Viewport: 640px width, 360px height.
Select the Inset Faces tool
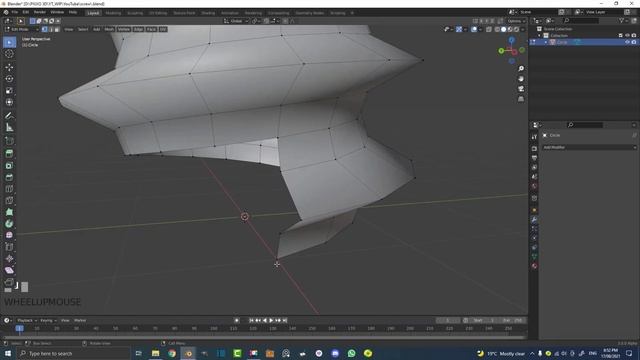click(x=9, y=165)
